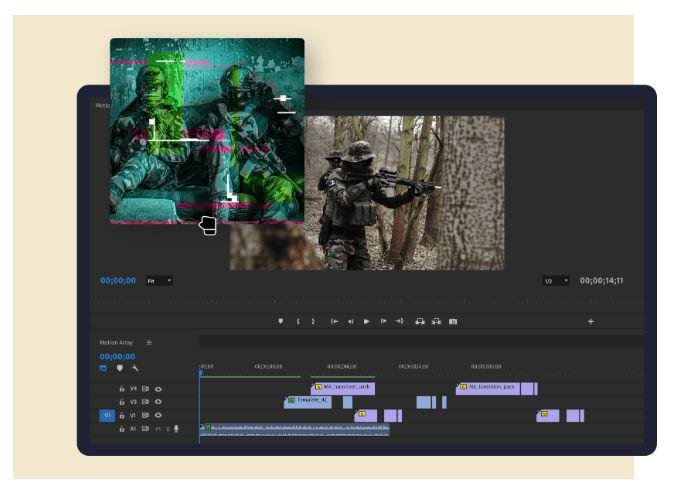Image resolution: width=676 pixels, height=485 pixels.
Task: Open the 1/2 playback resolution dropdown
Action: pyautogui.click(x=557, y=281)
